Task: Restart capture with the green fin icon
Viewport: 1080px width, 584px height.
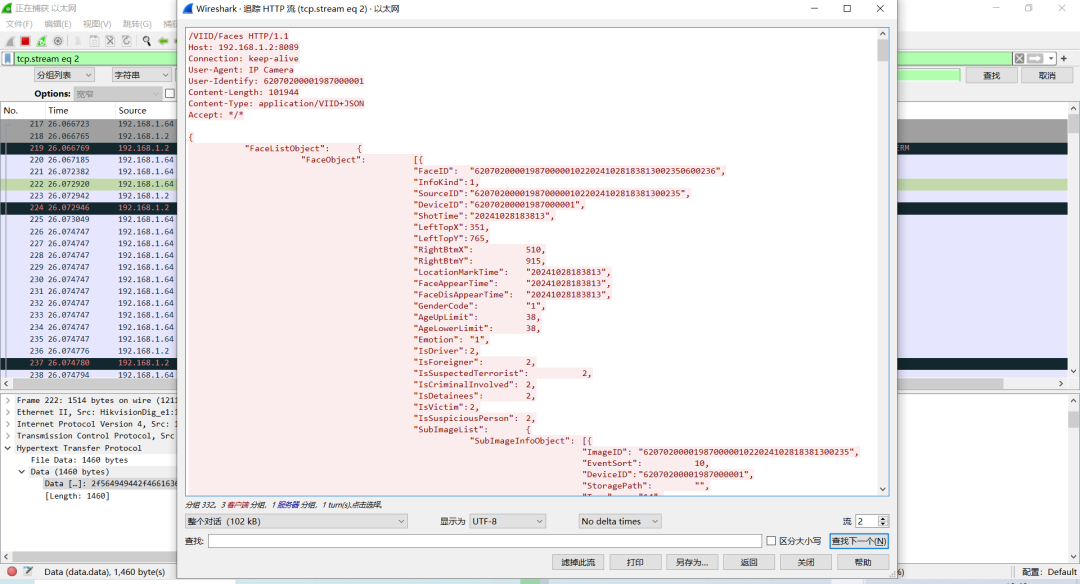Action: [x=41, y=41]
